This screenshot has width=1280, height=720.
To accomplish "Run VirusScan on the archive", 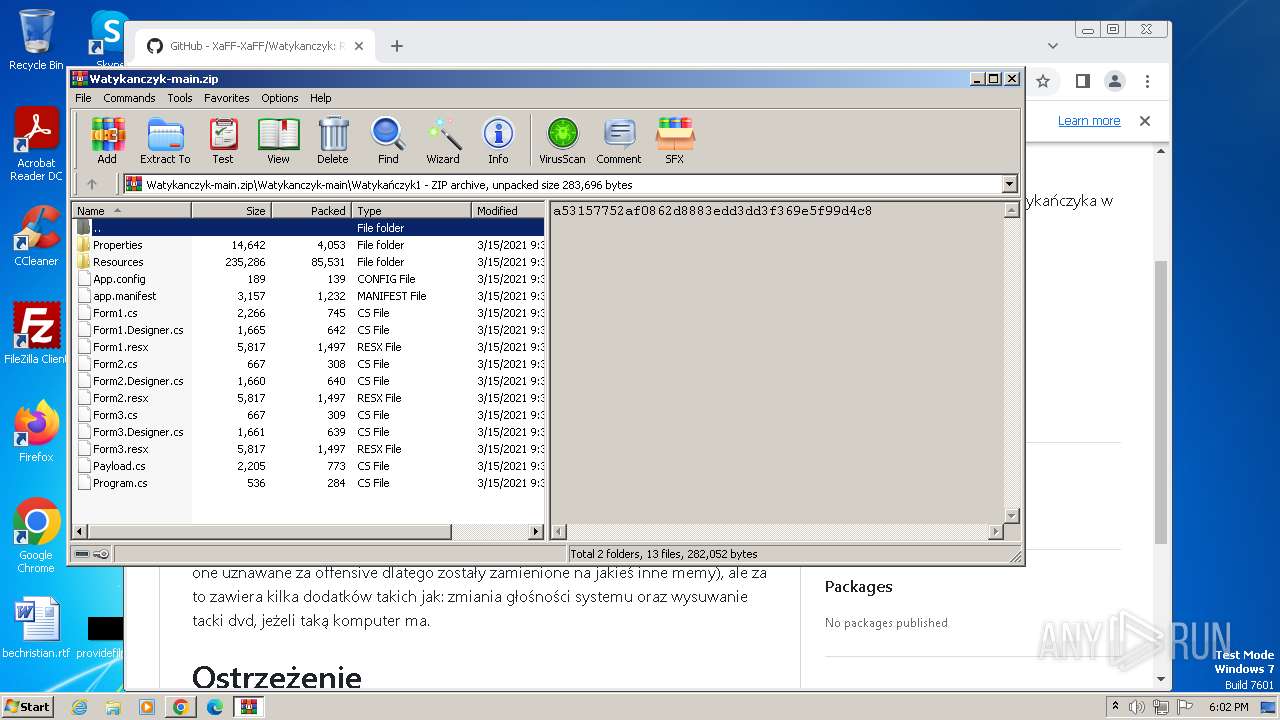I will click(562, 140).
